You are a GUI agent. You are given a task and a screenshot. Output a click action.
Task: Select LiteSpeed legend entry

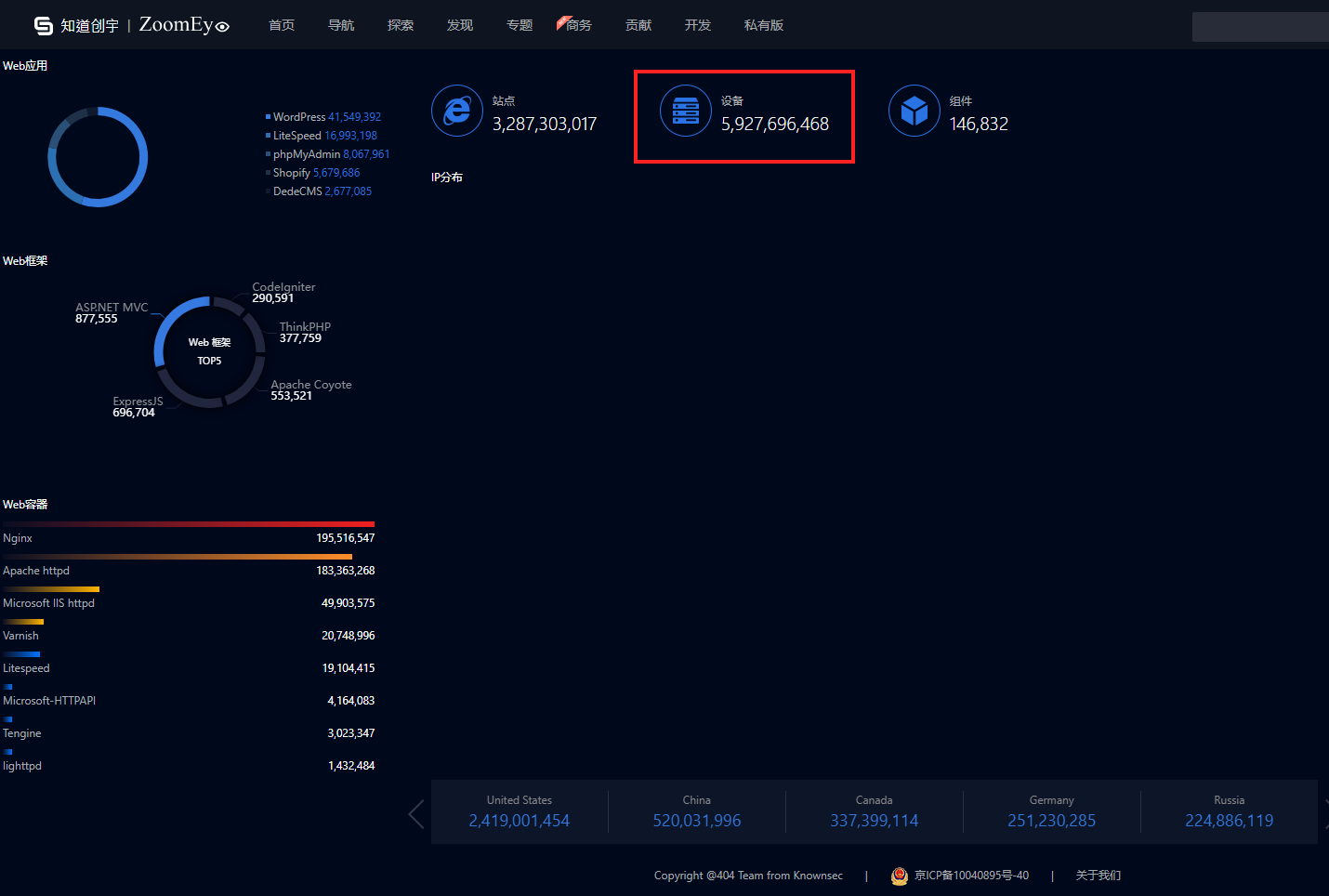[x=322, y=136]
